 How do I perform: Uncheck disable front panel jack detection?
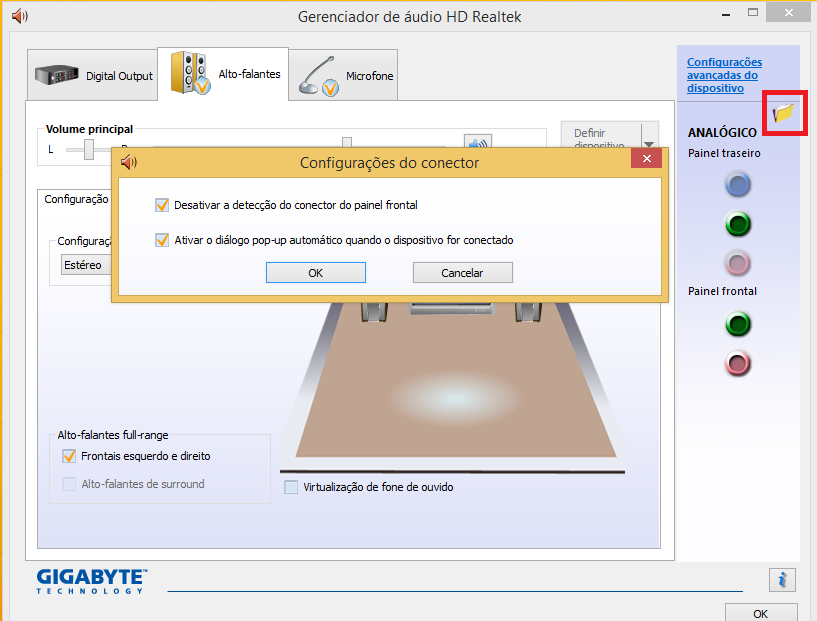[162, 205]
